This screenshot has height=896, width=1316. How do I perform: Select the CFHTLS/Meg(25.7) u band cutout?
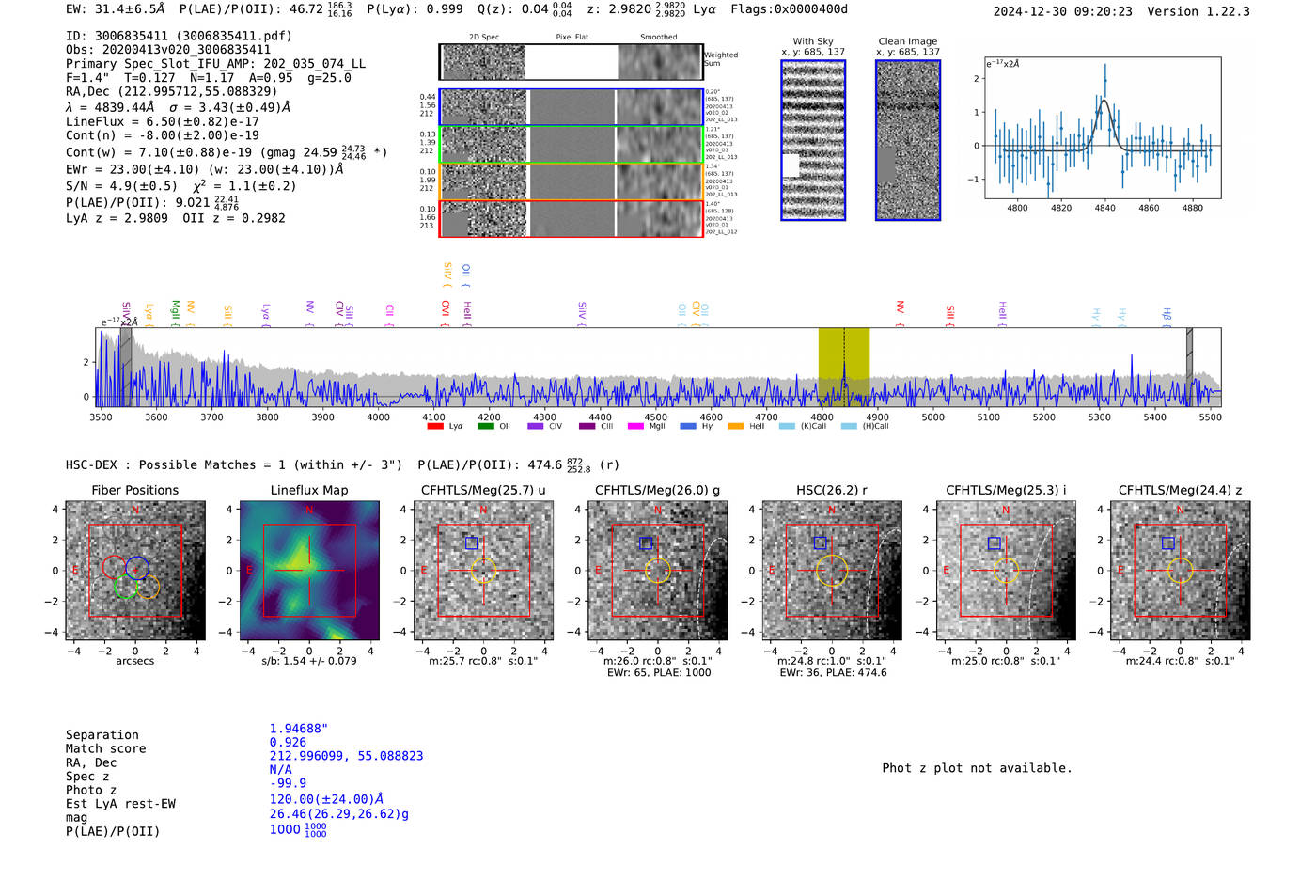483,571
